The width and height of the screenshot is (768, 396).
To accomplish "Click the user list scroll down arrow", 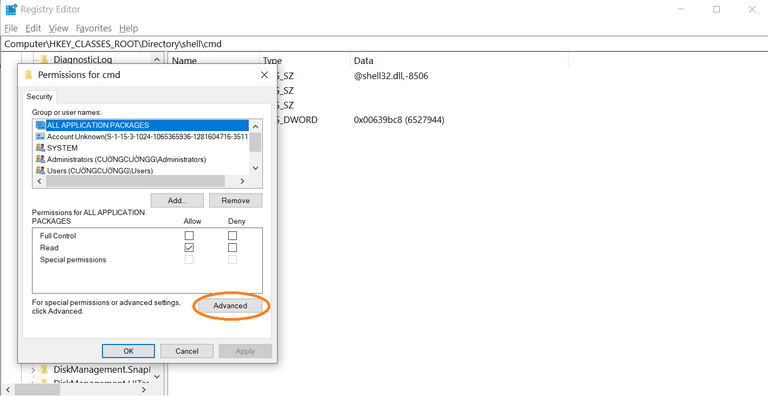I will coord(255,168).
